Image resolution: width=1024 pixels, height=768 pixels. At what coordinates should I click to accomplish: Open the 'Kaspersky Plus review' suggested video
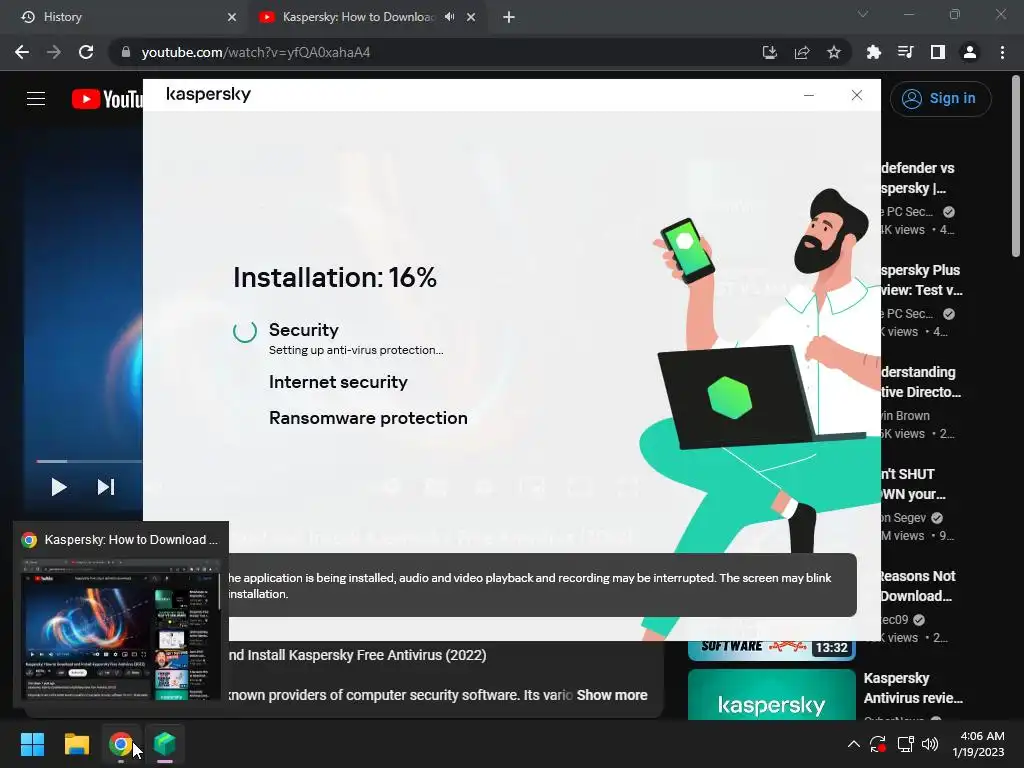(921, 280)
